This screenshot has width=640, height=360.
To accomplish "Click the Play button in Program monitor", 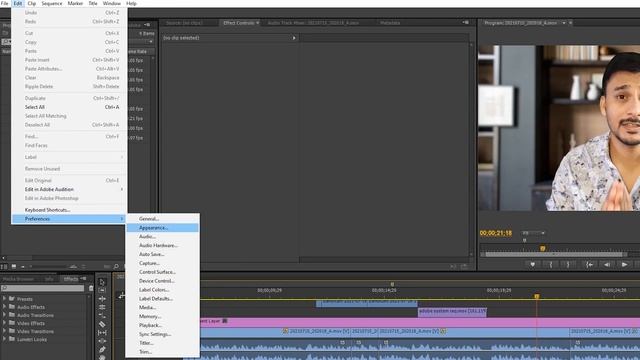I will pos(624,264).
